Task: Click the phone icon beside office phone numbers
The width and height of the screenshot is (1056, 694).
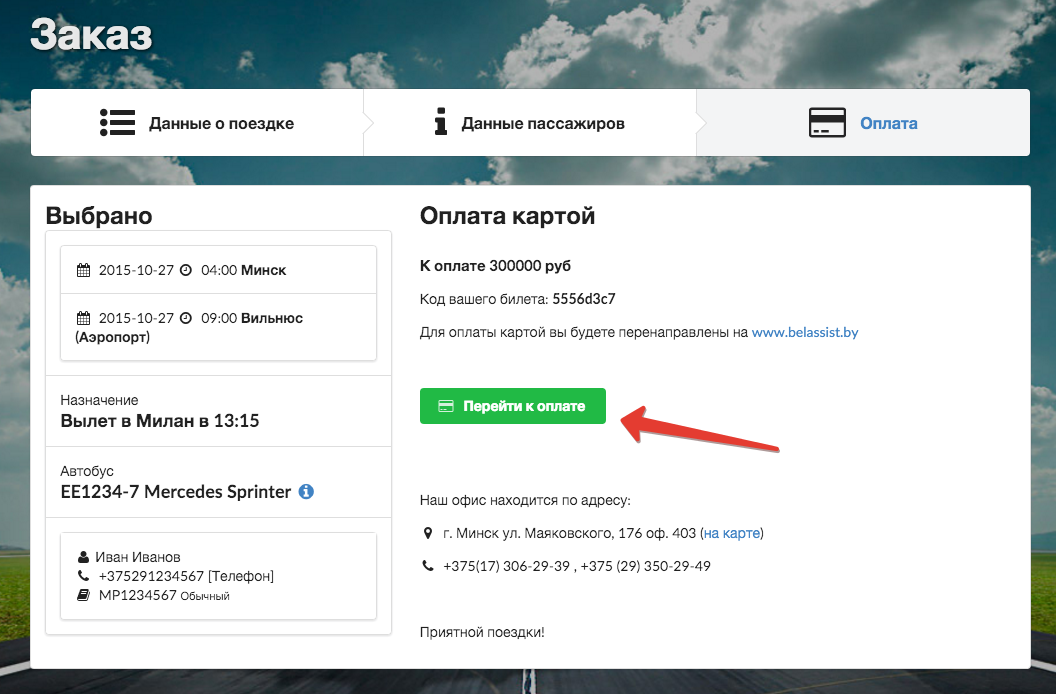Action: point(428,566)
